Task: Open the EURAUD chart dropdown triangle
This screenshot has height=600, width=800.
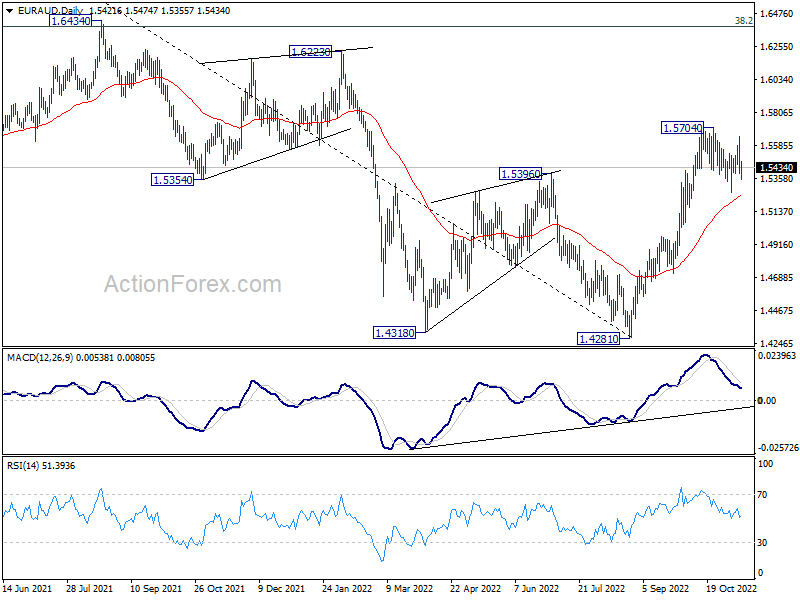Action: [x=9, y=11]
